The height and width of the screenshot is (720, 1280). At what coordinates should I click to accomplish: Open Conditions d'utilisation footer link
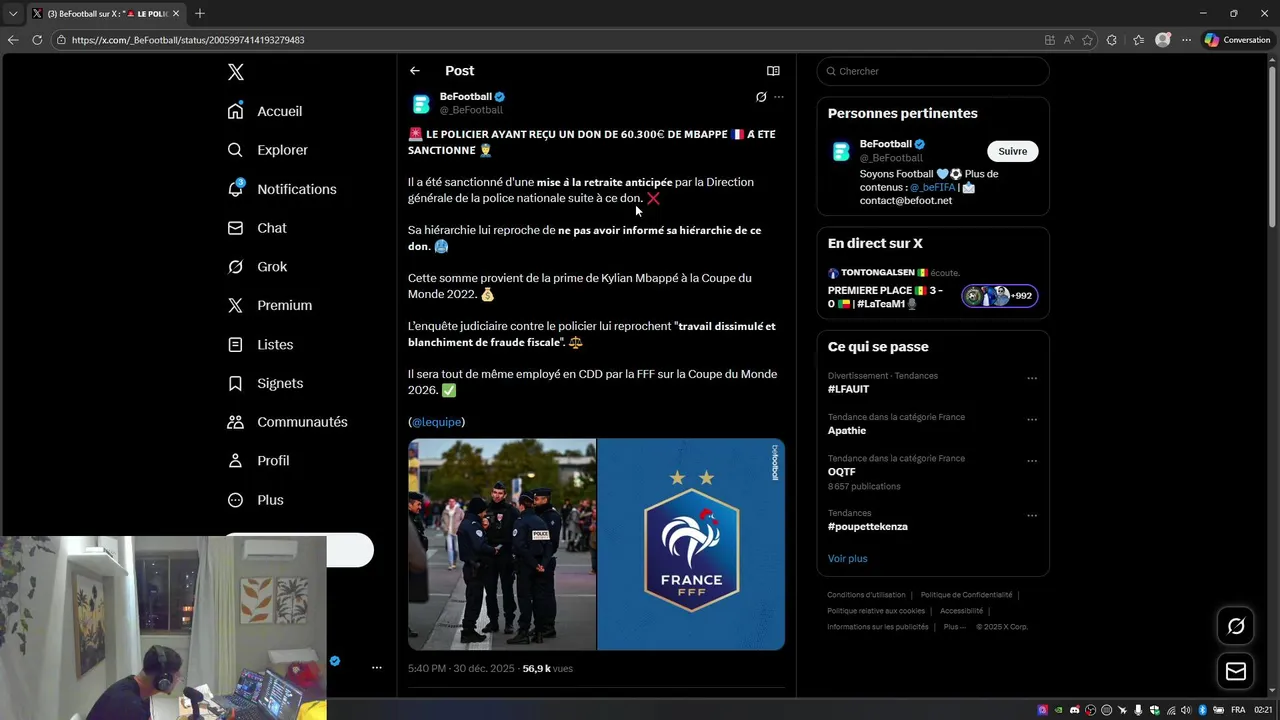click(866, 595)
